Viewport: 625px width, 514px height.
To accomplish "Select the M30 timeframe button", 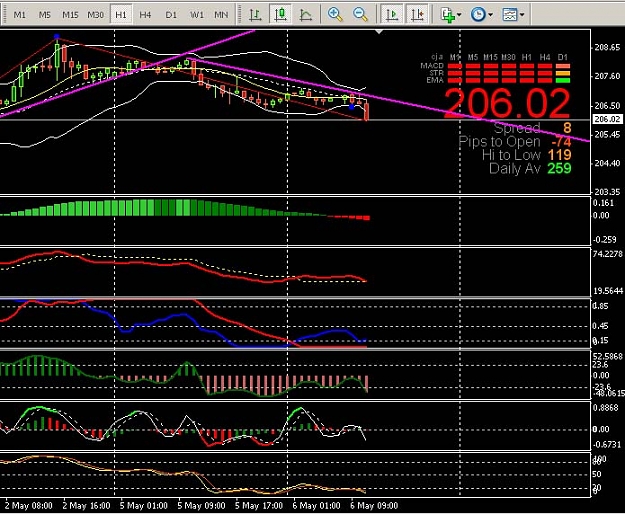I will 95,15.
